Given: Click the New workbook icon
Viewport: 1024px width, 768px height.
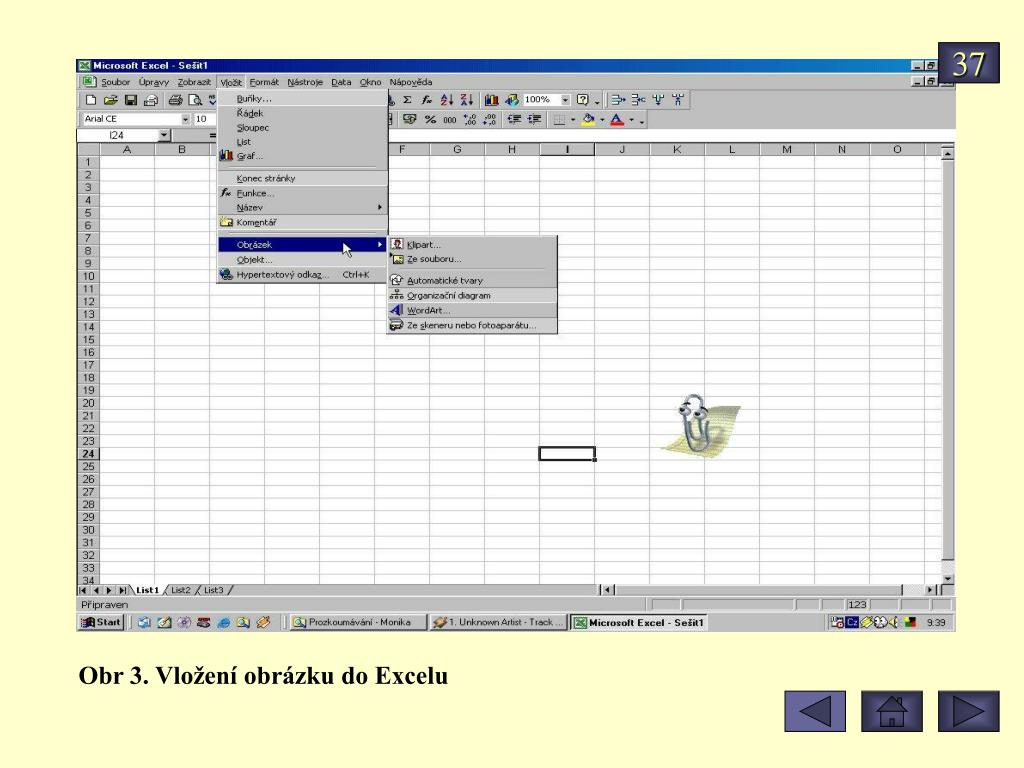Looking at the screenshot, I should click(91, 100).
